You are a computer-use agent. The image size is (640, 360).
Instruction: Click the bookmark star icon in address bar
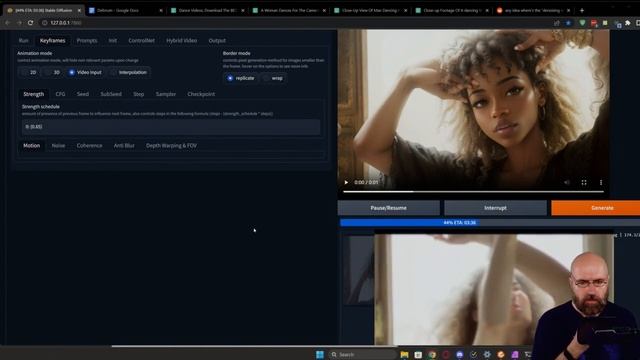(x=568, y=23)
